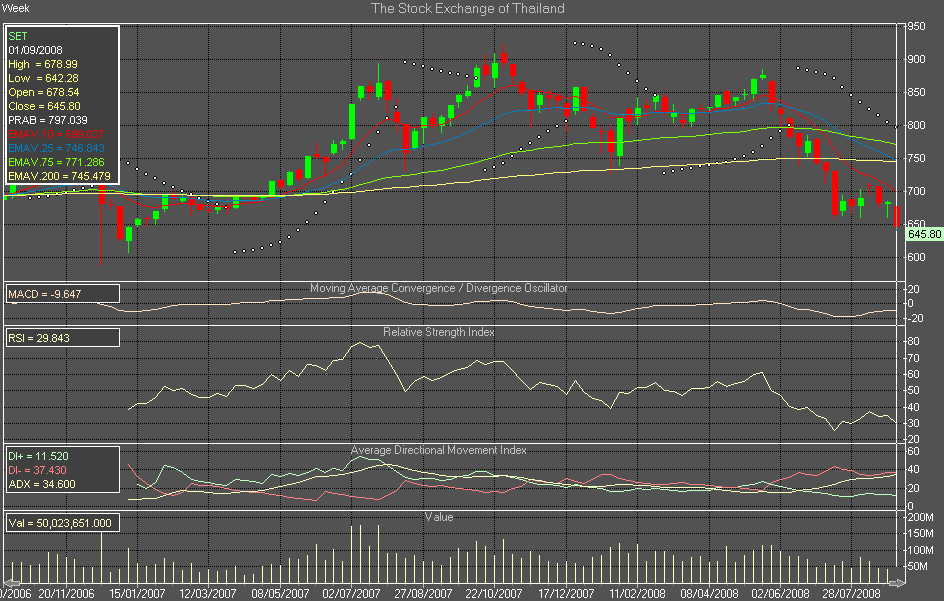Click the 'DI+ = 11.520' label

[x=39, y=456]
